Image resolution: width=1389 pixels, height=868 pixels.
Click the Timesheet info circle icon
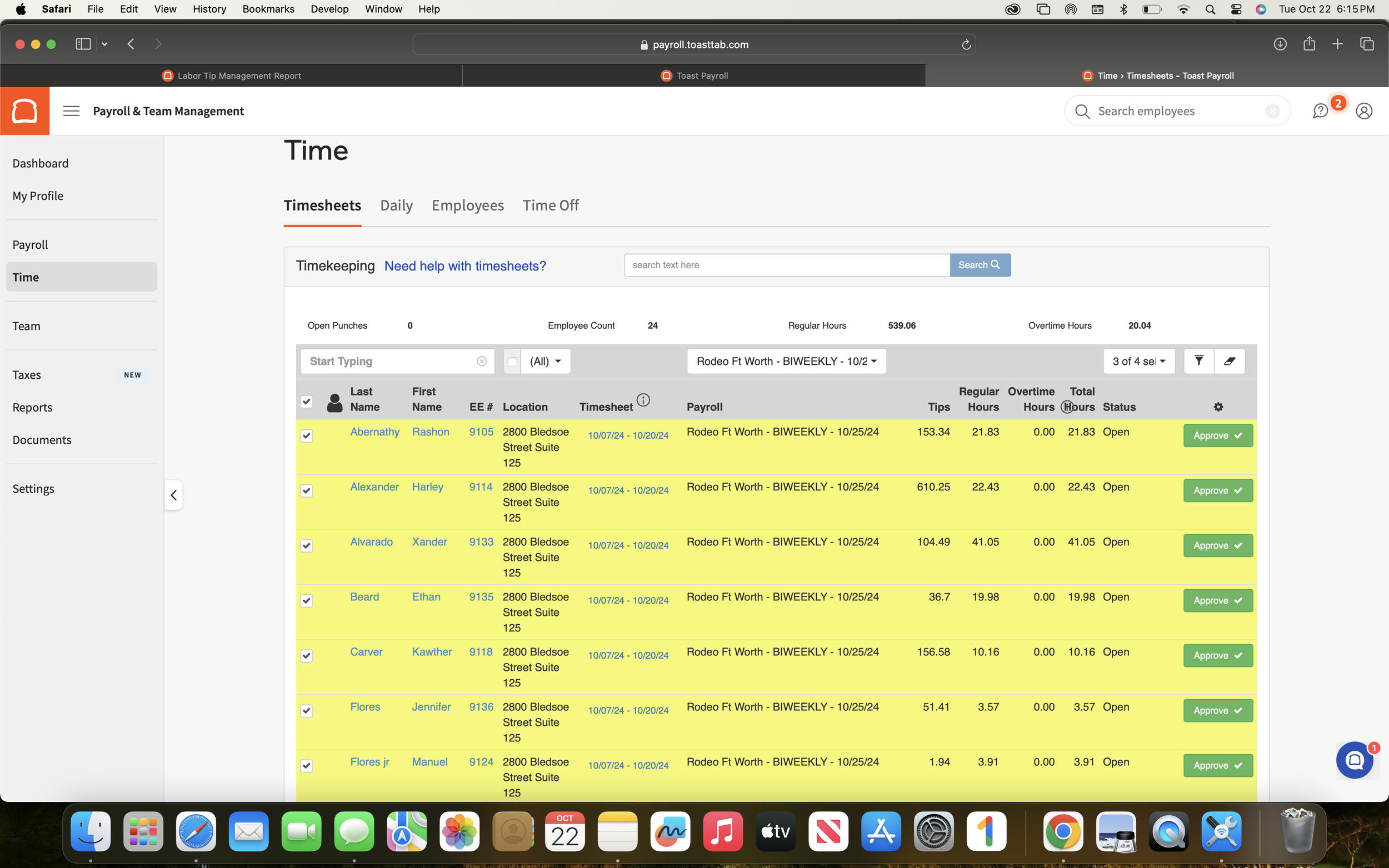pyautogui.click(x=643, y=400)
